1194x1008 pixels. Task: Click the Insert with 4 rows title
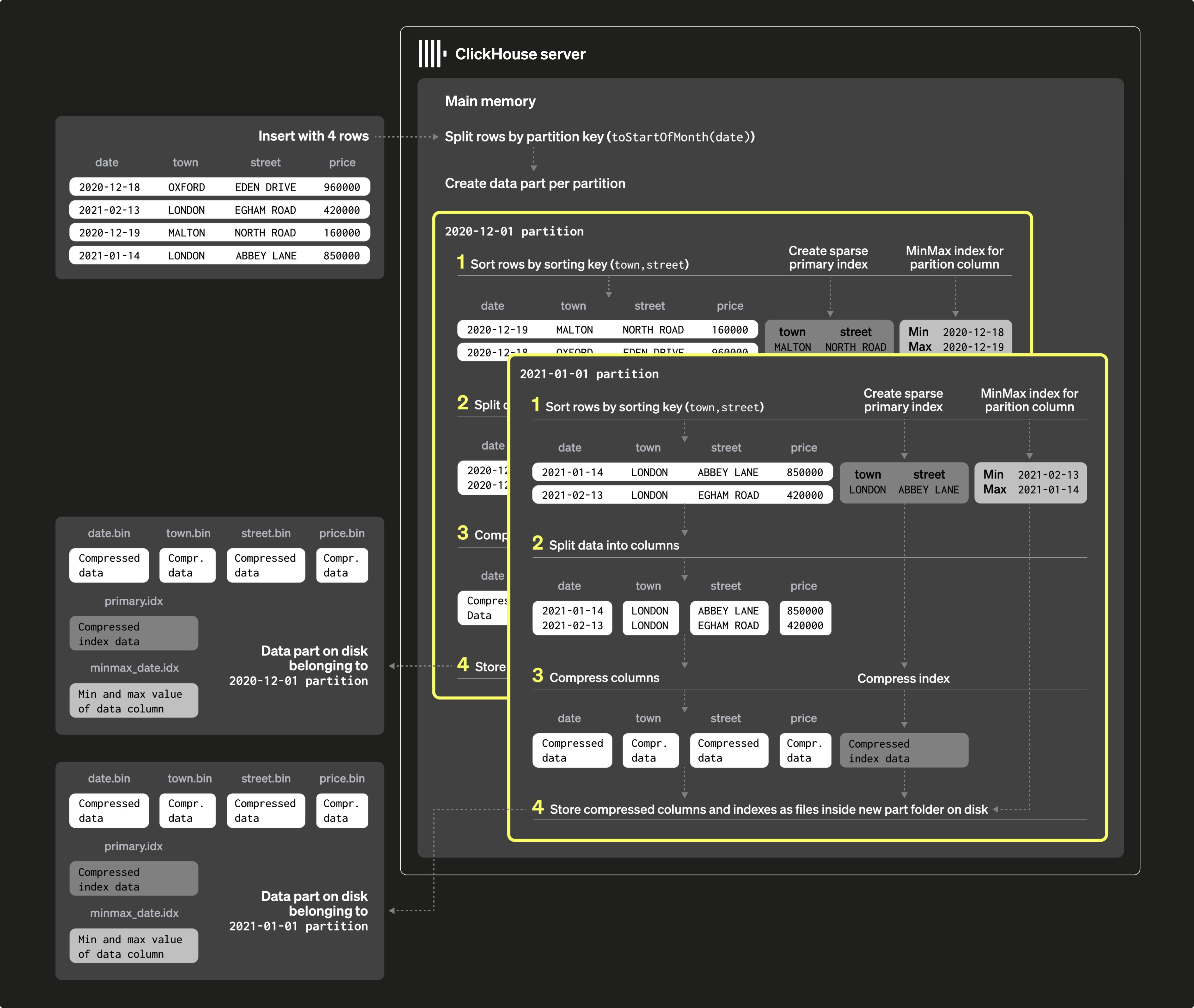point(313,136)
